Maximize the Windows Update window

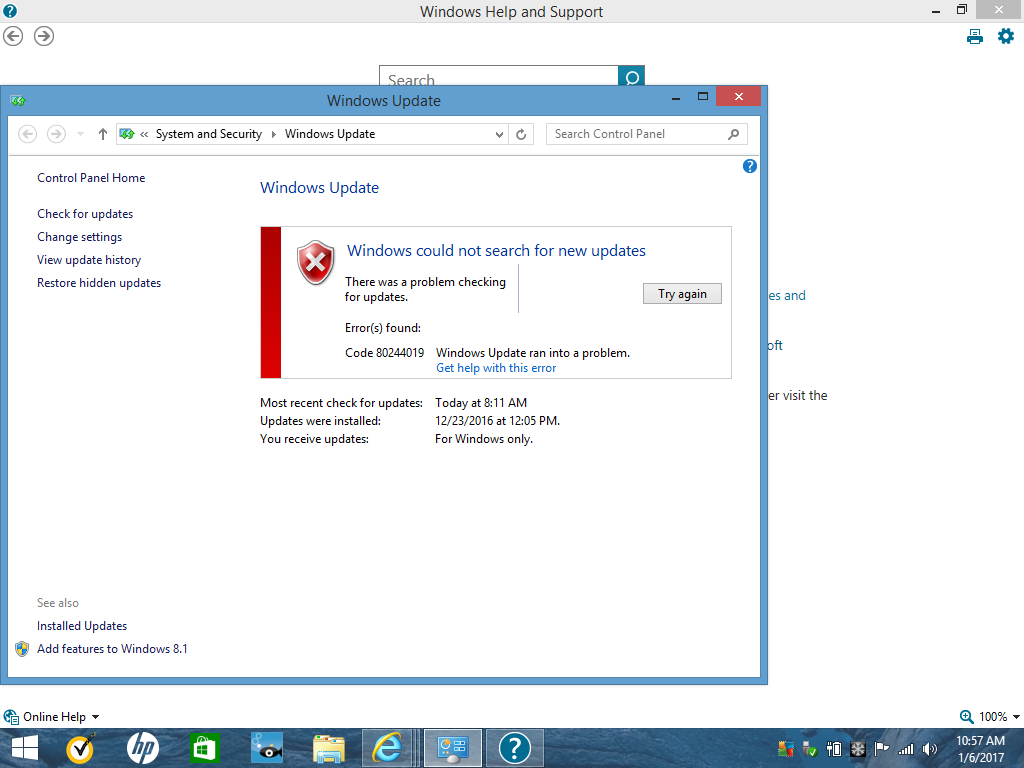tap(703, 97)
